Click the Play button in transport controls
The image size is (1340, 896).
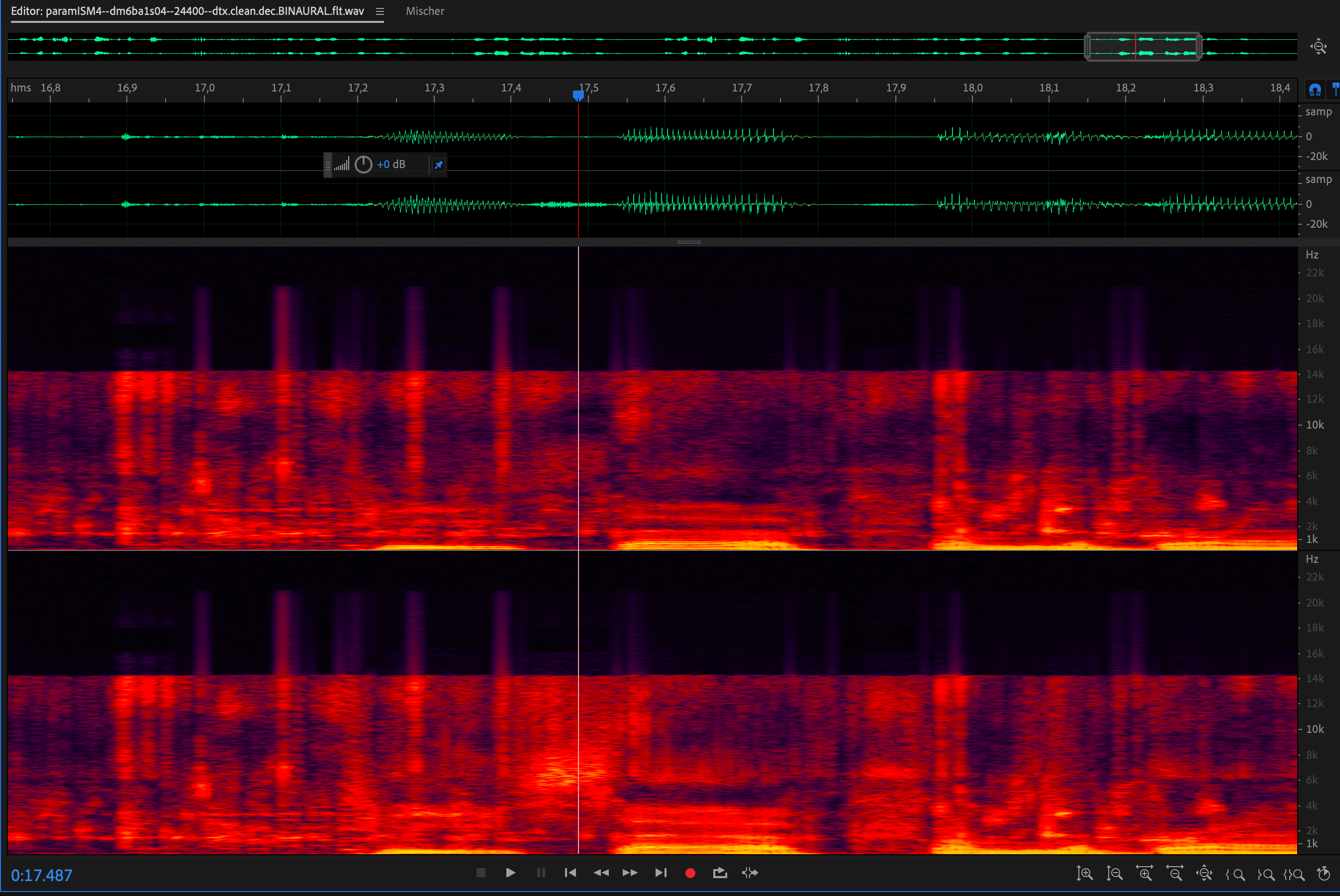(510, 873)
